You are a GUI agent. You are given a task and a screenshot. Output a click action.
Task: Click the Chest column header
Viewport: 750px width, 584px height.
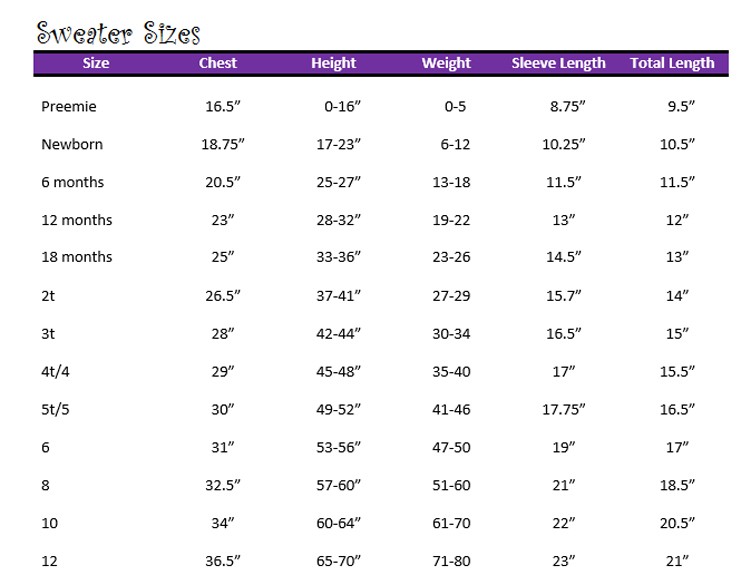(x=218, y=63)
